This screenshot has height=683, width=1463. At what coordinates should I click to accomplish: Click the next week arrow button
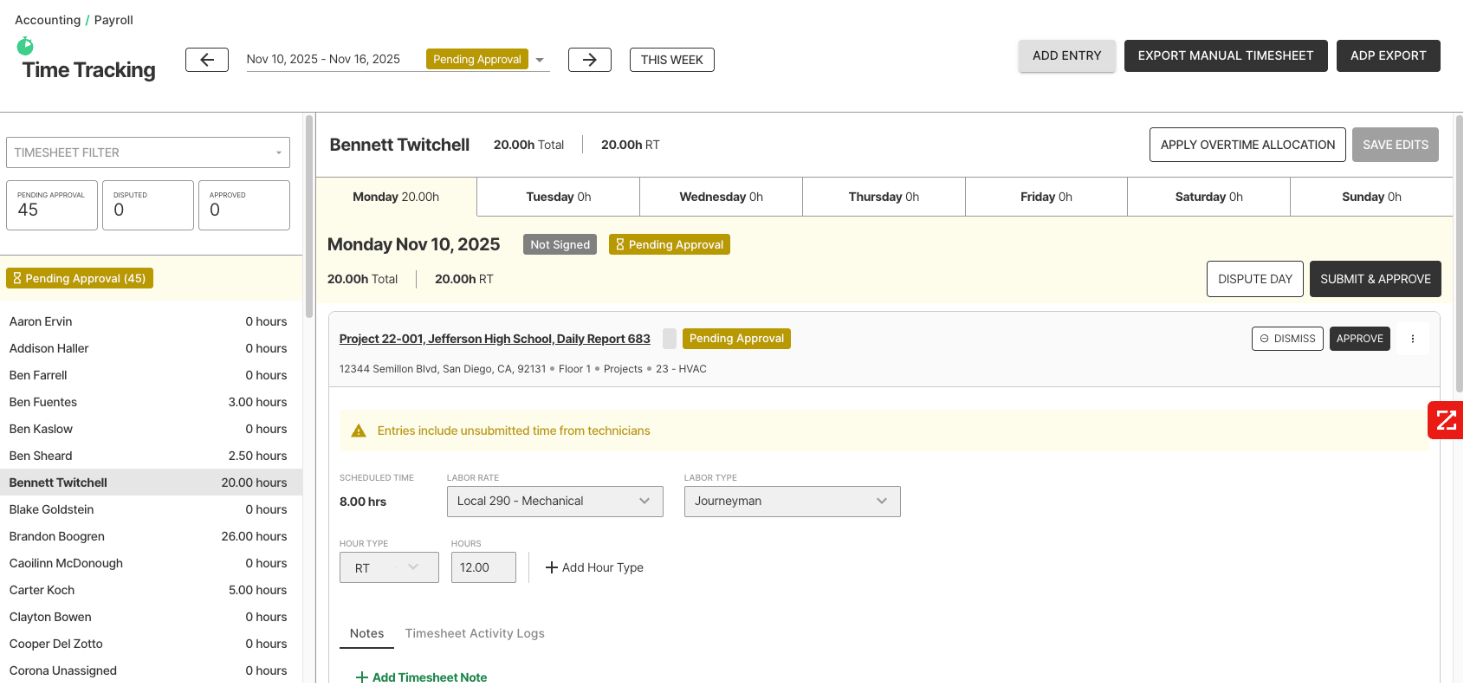click(589, 60)
